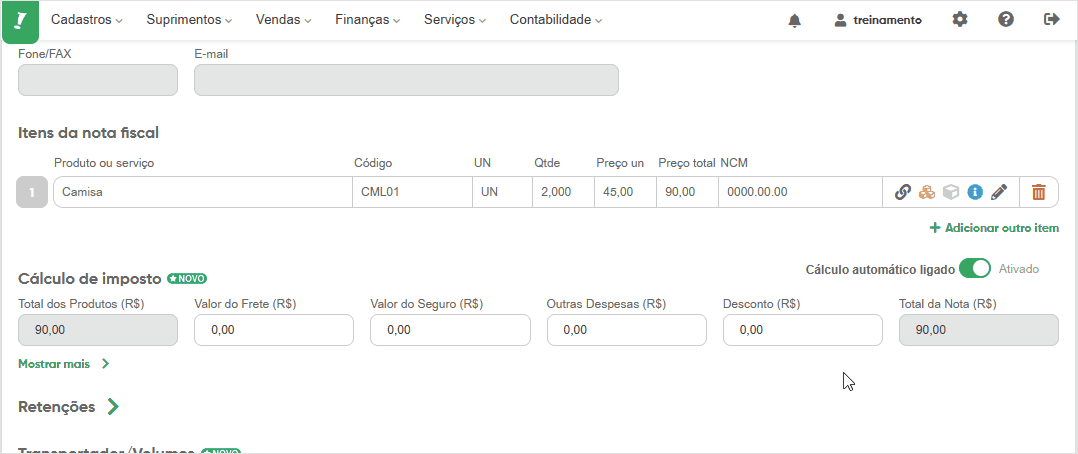This screenshot has width=1078, height=454.
Task: Click the help question mark icon
Action: click(x=1006, y=19)
